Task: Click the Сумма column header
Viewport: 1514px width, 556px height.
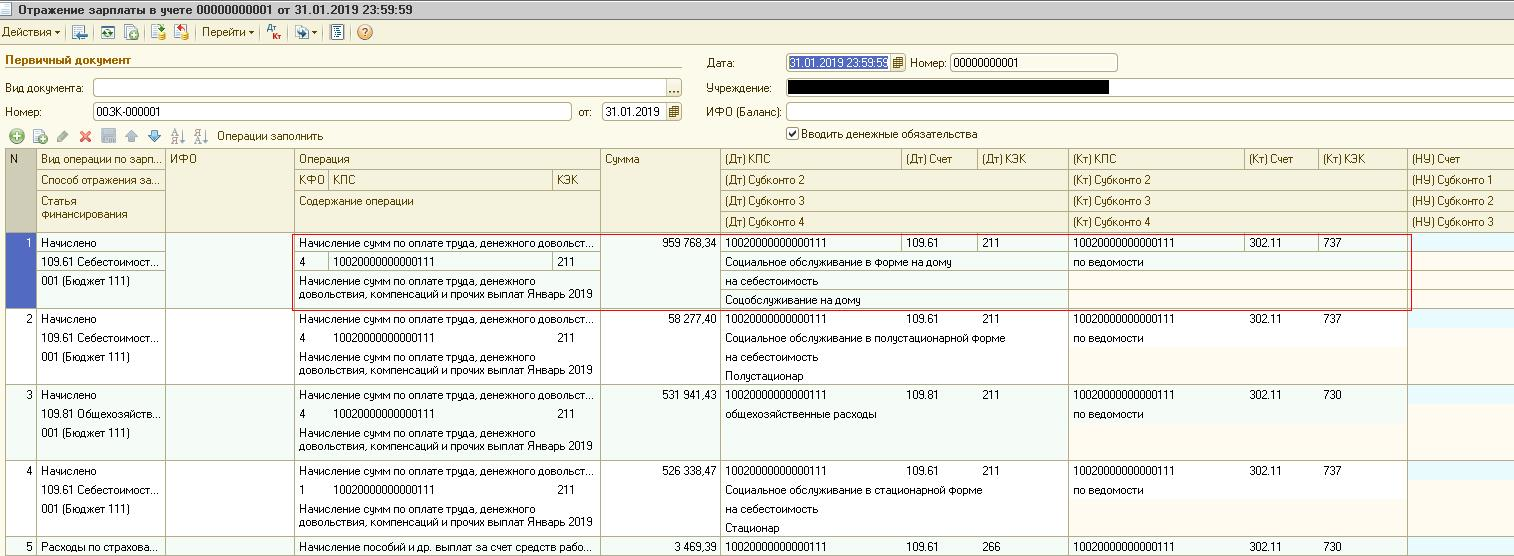Action: (x=660, y=159)
